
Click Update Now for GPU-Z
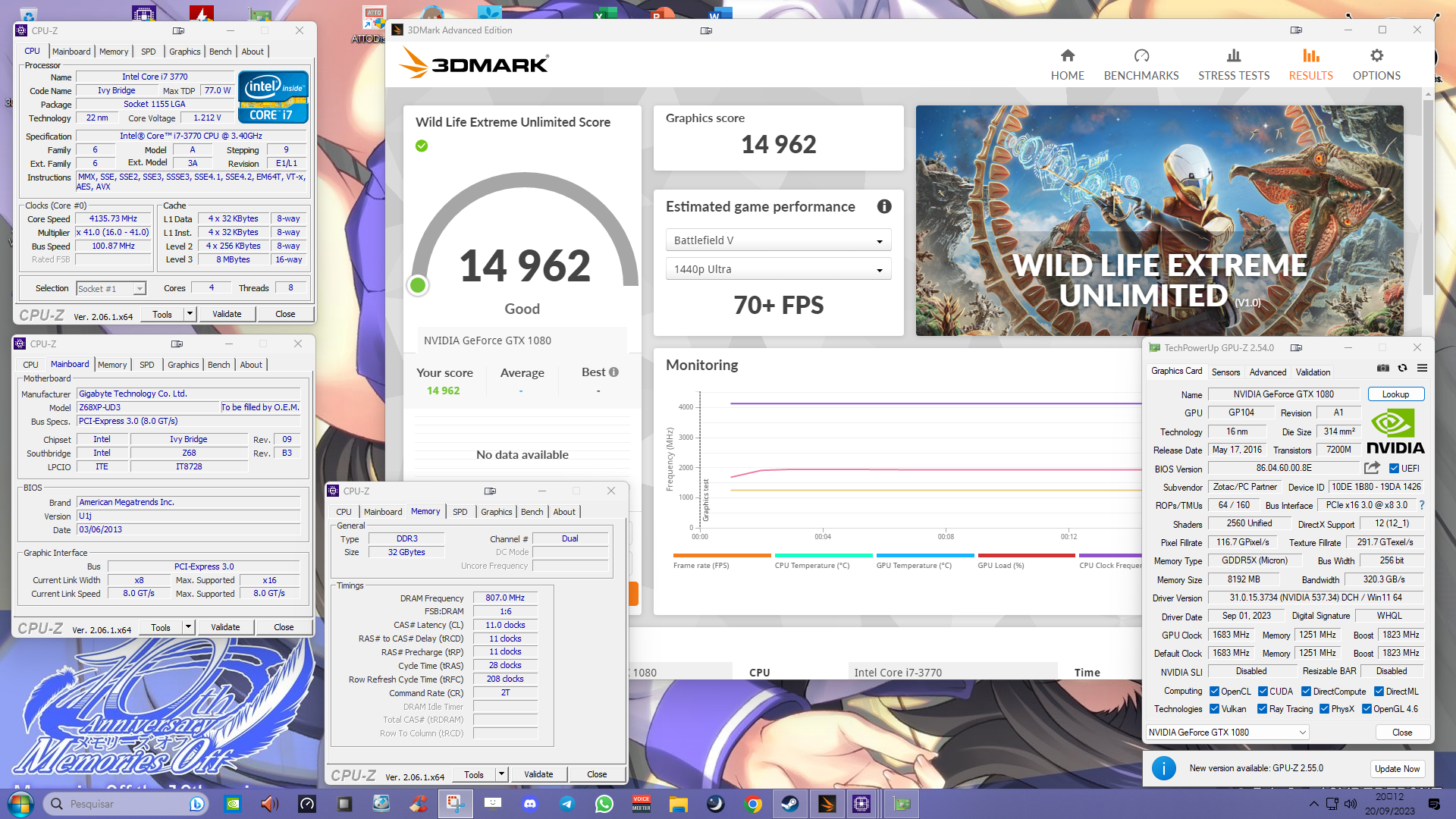(1397, 768)
